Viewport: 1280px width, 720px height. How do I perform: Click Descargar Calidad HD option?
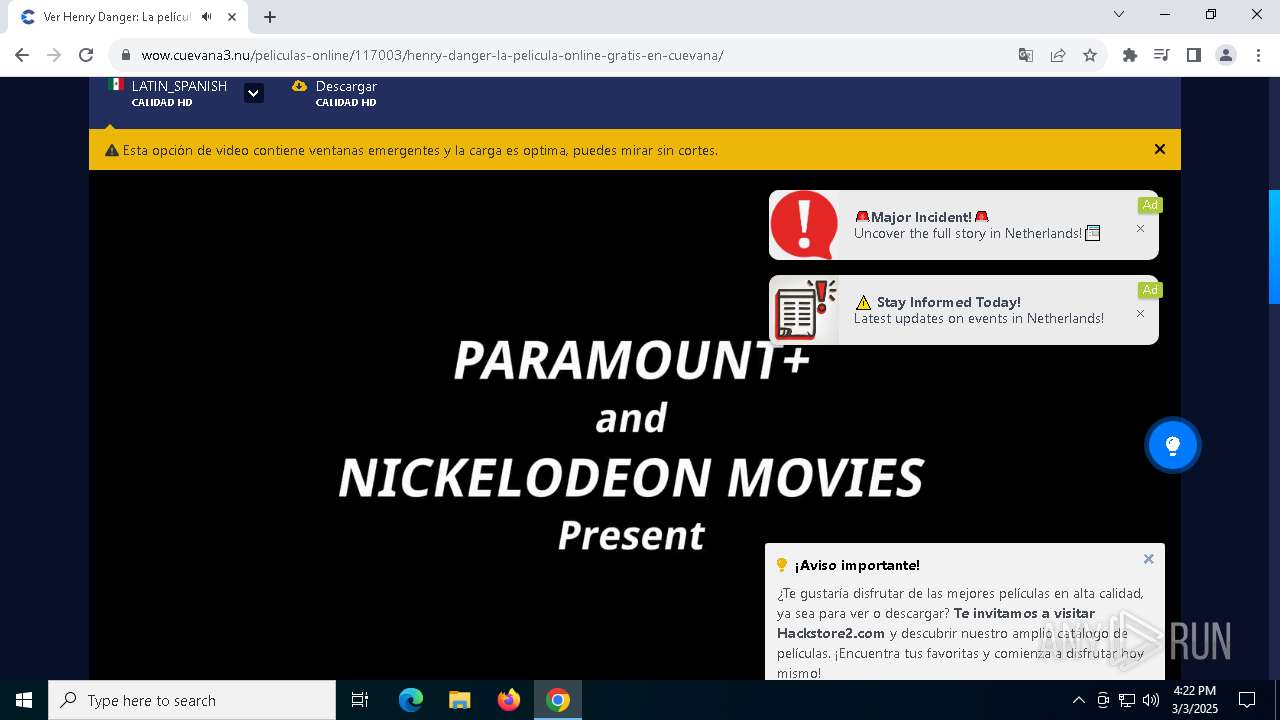point(334,93)
